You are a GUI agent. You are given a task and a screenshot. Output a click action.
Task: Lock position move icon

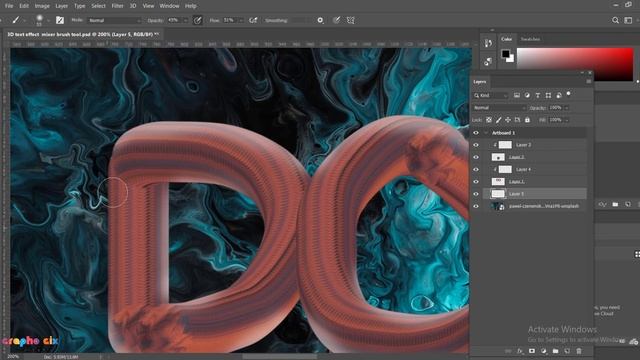click(508, 120)
